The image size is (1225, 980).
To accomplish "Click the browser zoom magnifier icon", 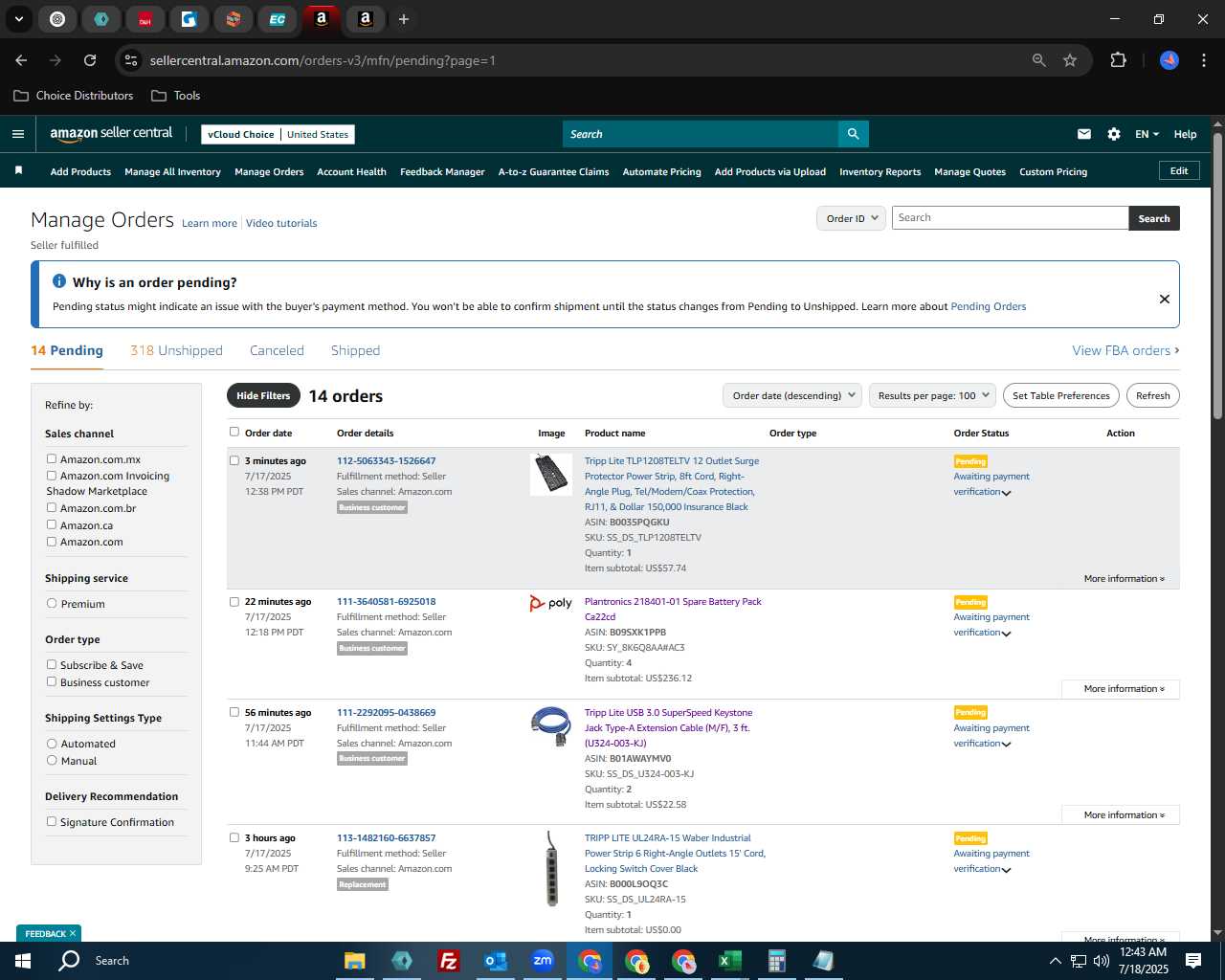I will pos(1039,60).
